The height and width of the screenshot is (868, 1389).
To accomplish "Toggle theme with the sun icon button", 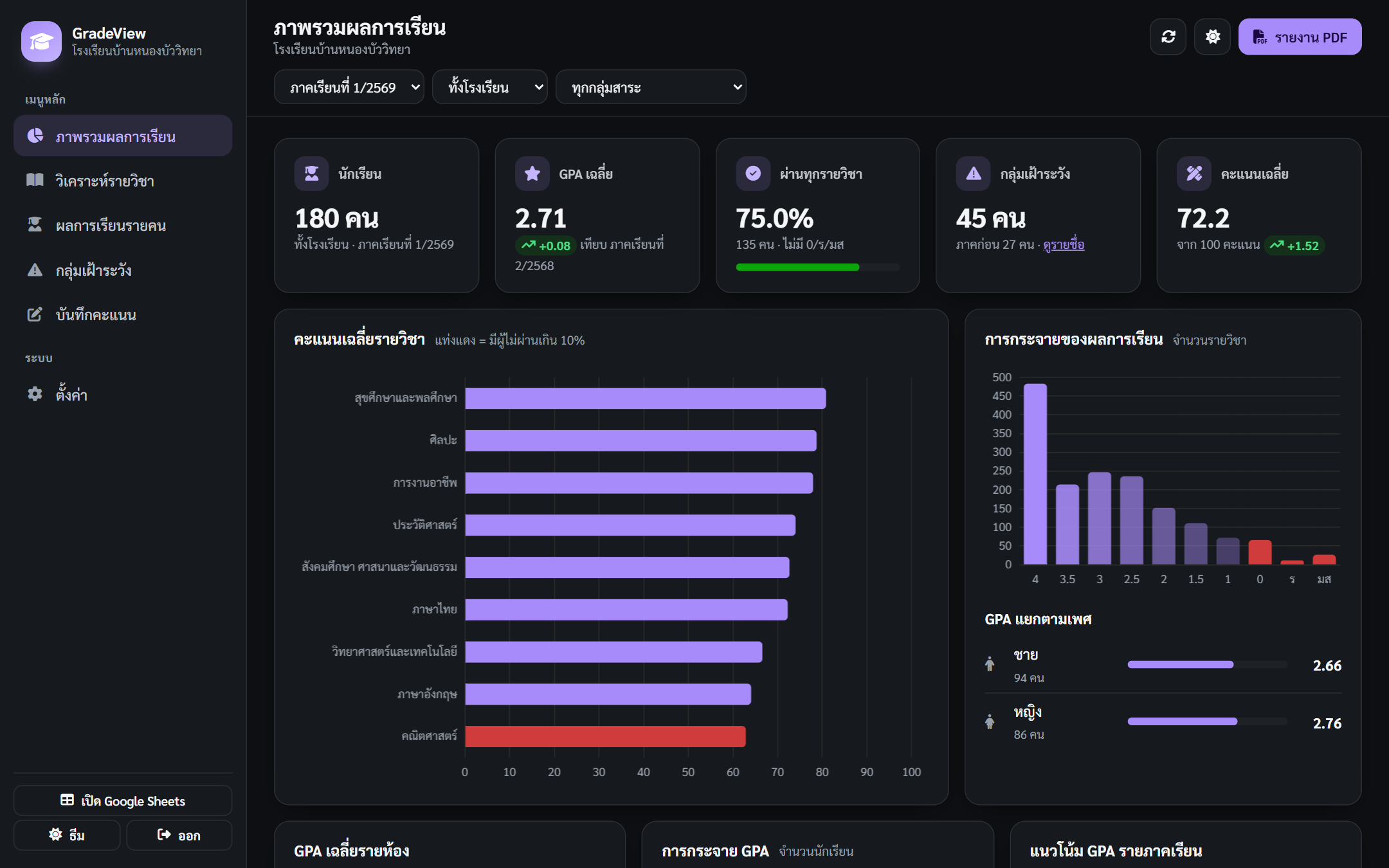I will 1212,37.
